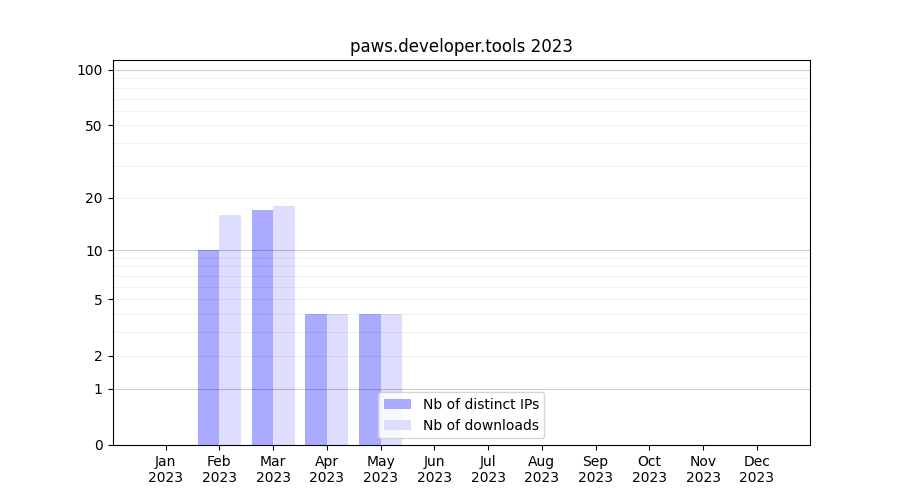Select the Mar 2023 downloads bar
900x500 pixels.
(284, 325)
